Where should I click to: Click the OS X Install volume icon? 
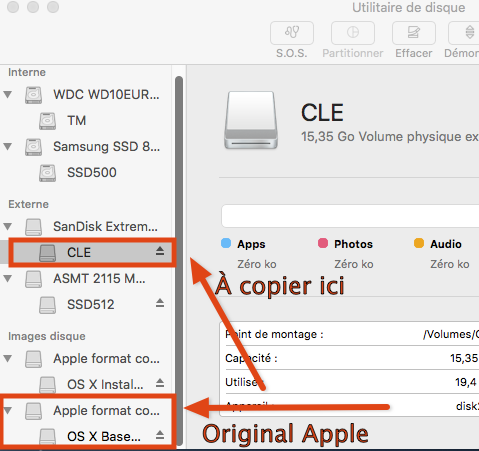click(47, 385)
